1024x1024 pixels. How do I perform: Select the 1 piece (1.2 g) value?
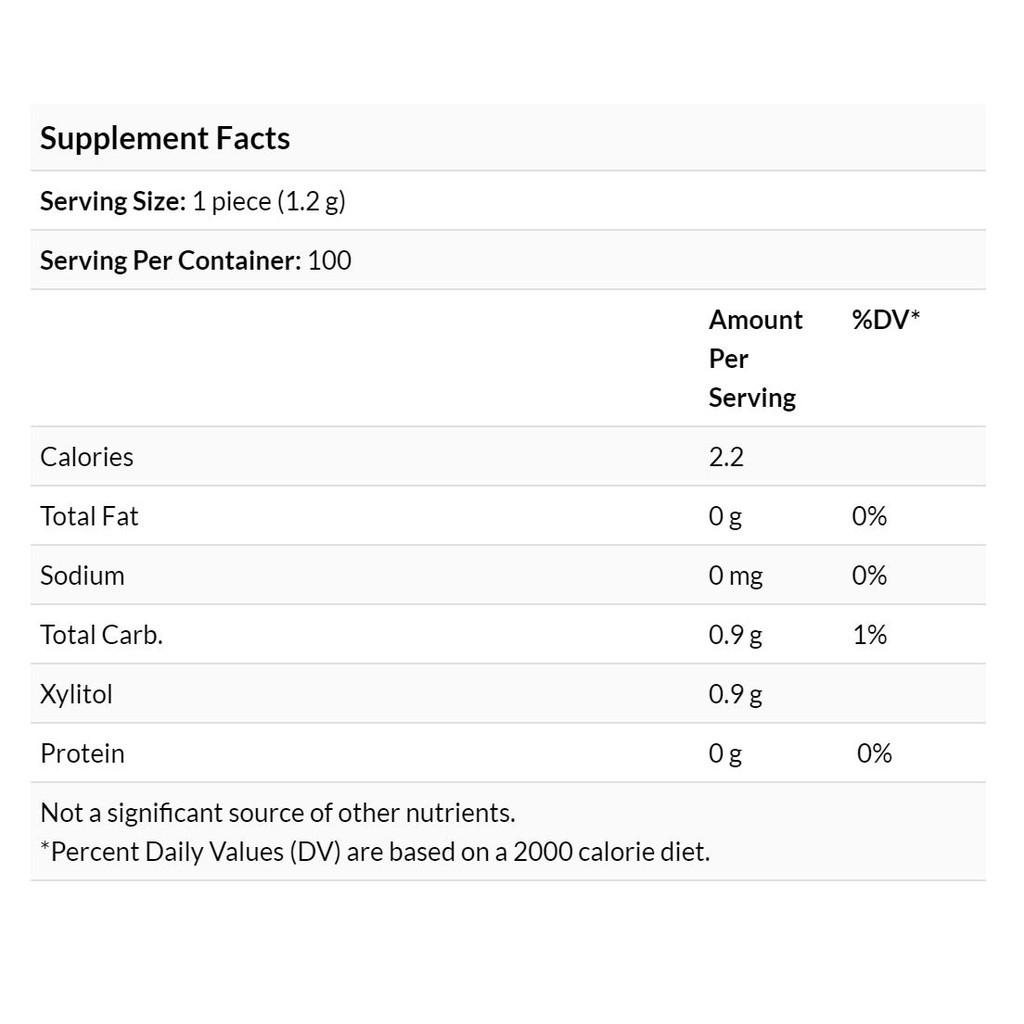(268, 201)
